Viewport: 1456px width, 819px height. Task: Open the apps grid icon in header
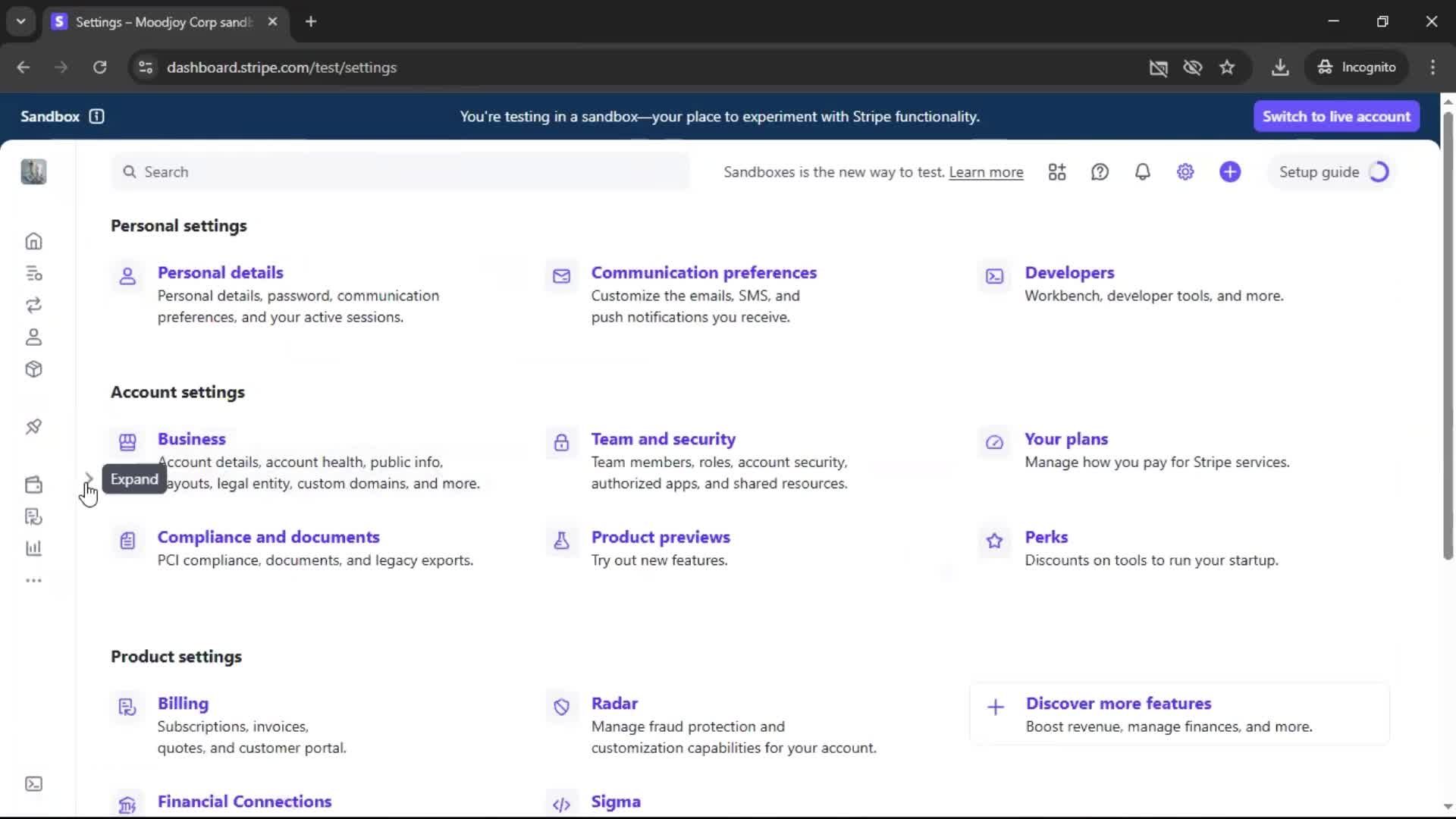(x=1057, y=172)
